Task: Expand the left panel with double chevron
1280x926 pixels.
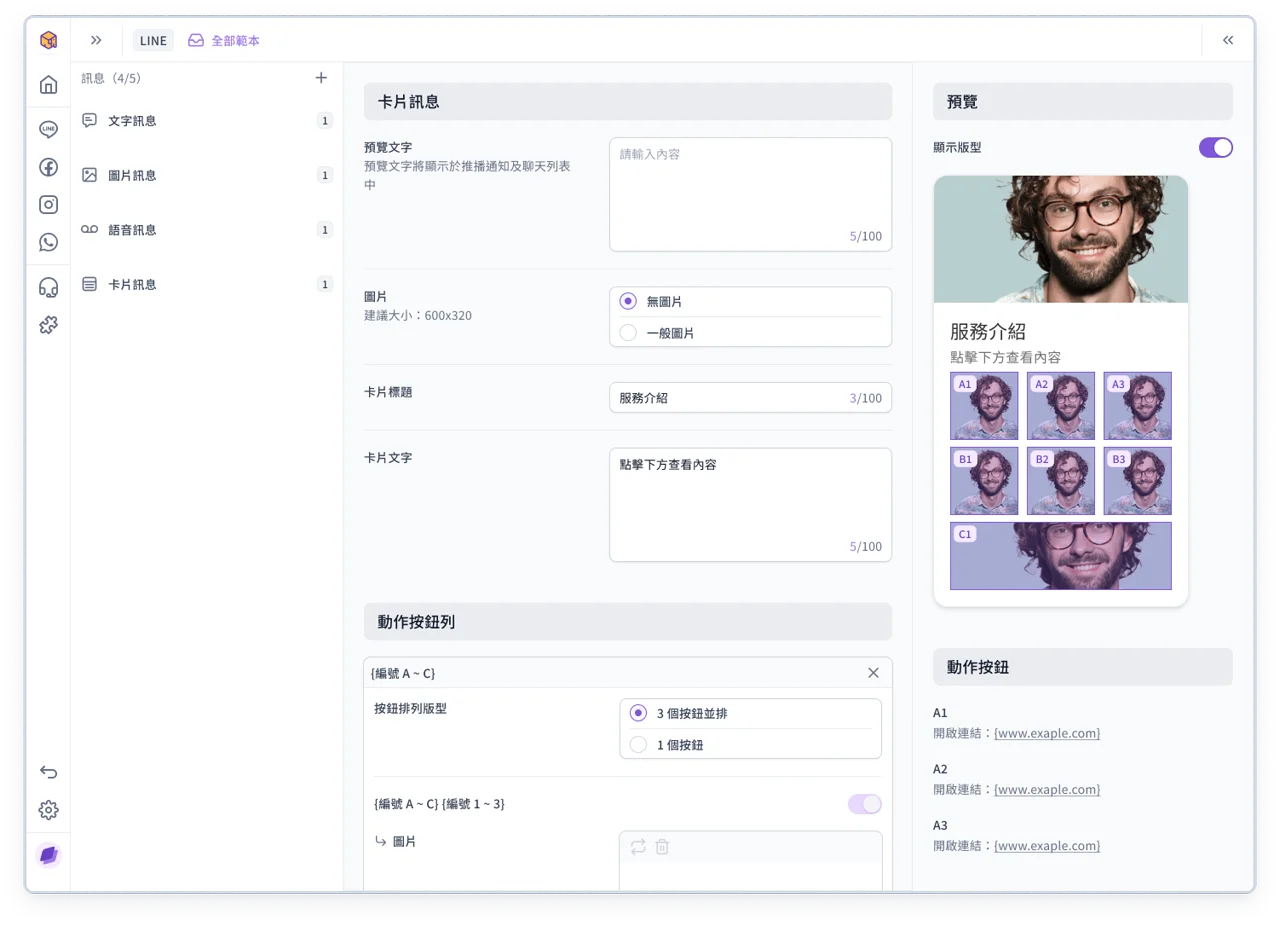Action: (96, 40)
